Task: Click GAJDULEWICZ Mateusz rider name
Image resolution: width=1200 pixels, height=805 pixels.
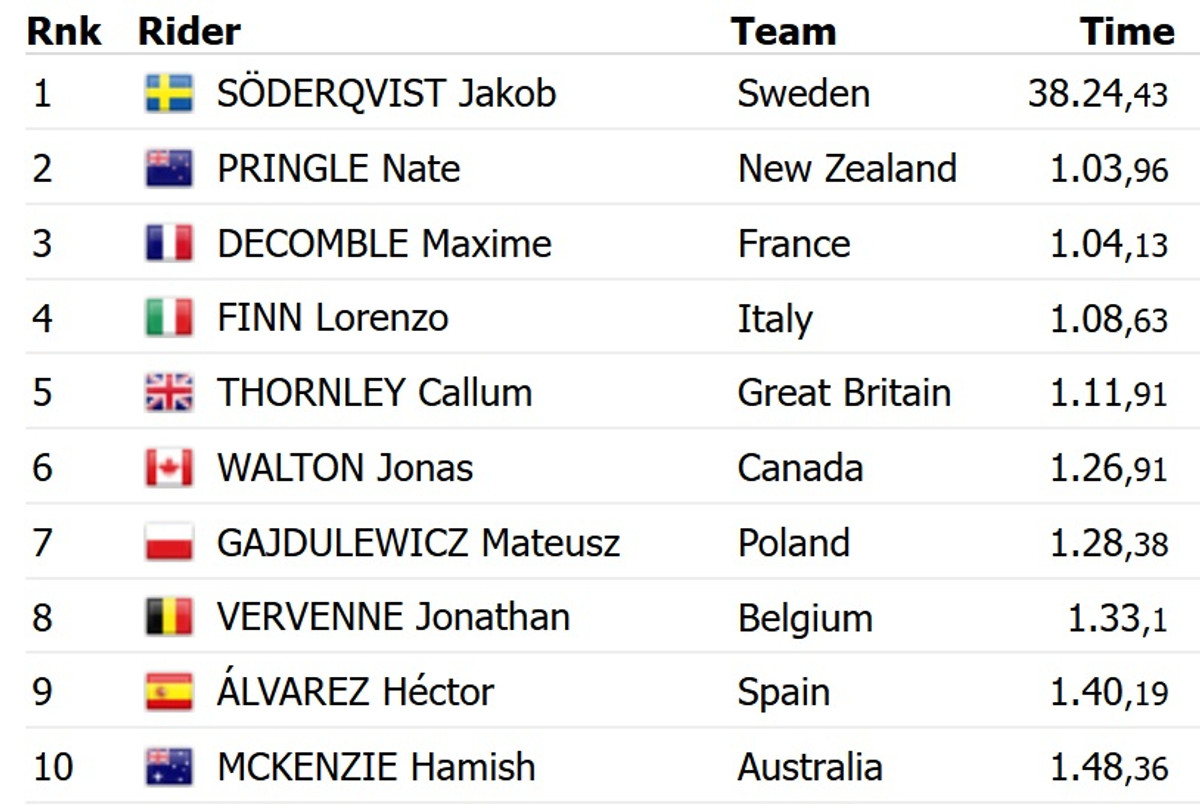Action: coord(418,543)
